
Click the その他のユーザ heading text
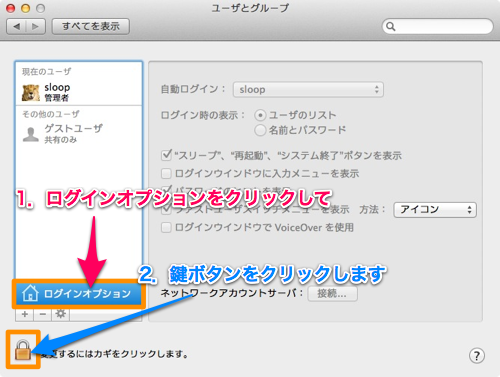point(50,114)
